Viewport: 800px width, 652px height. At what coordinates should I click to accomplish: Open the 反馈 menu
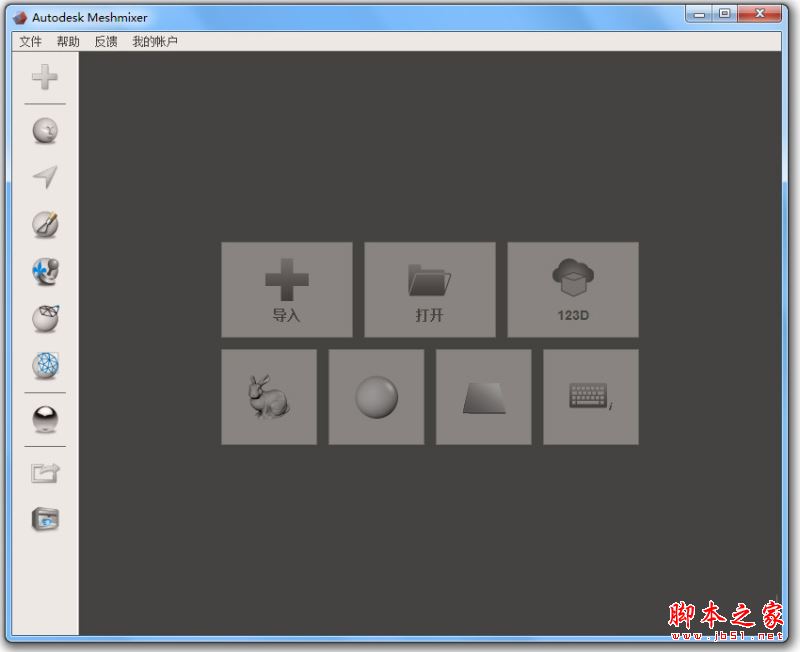(x=106, y=41)
